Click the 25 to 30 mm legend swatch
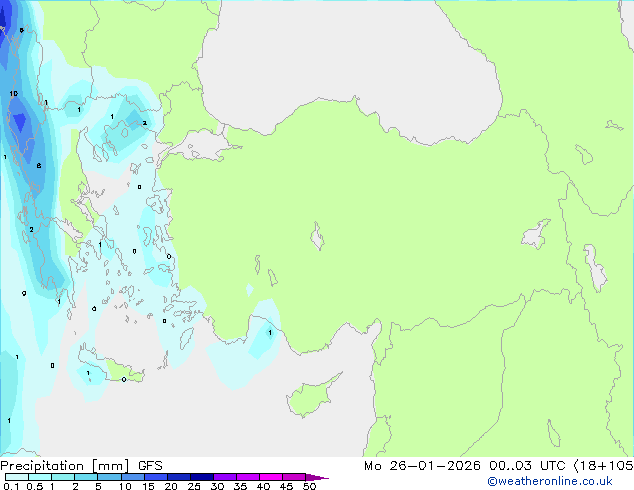 [x=201, y=477]
